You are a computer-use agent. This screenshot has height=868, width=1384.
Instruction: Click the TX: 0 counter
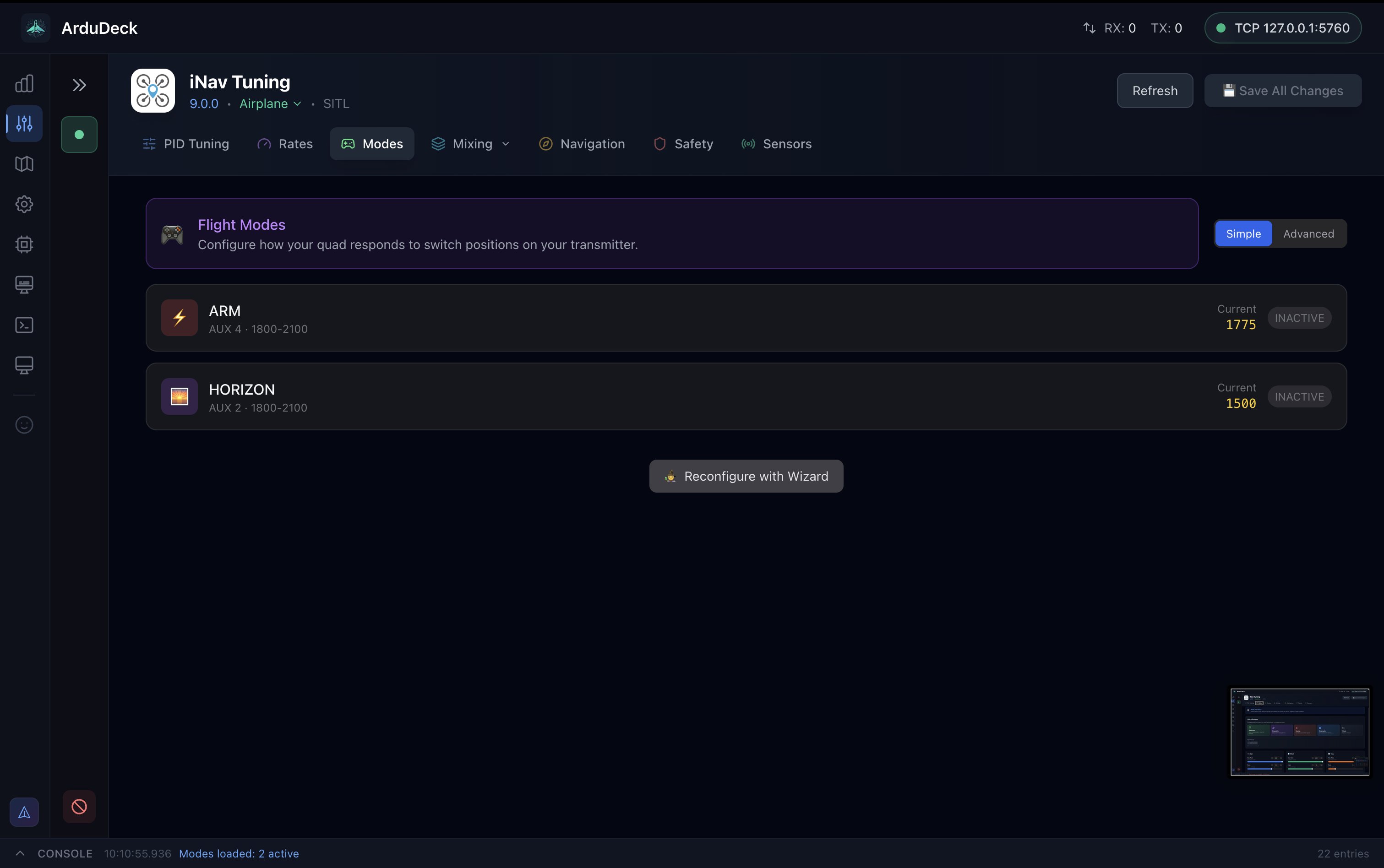[1166, 28]
